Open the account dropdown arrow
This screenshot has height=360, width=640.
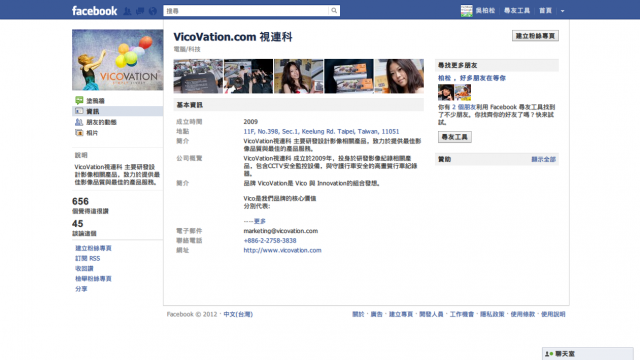point(562,11)
